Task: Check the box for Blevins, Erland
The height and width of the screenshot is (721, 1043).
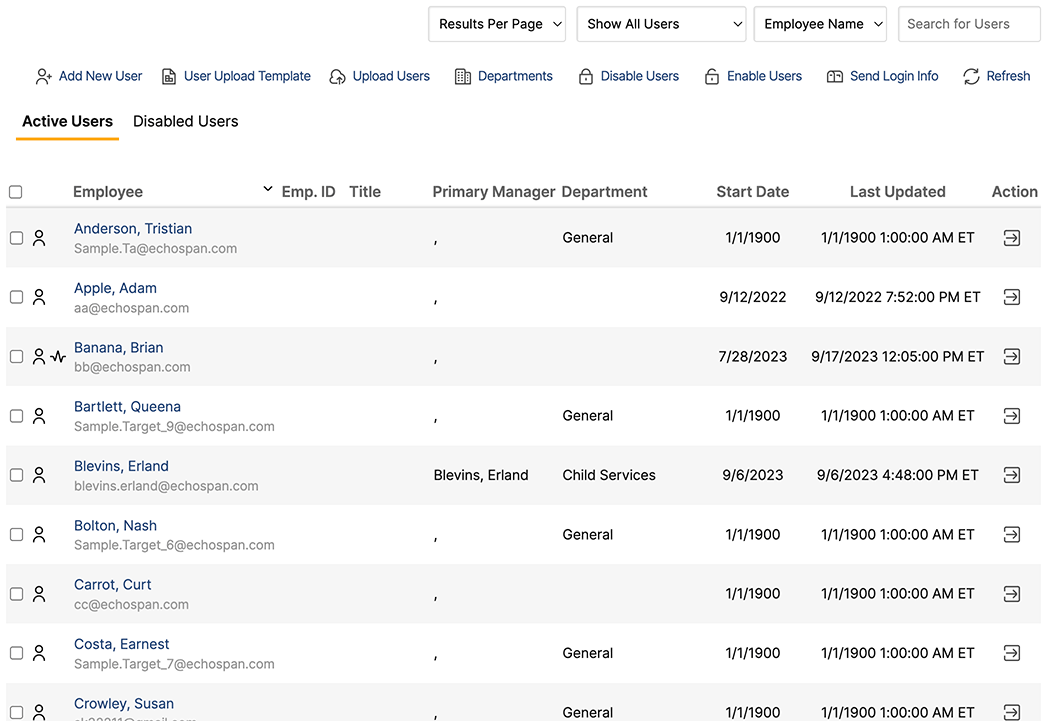Action: 17,476
